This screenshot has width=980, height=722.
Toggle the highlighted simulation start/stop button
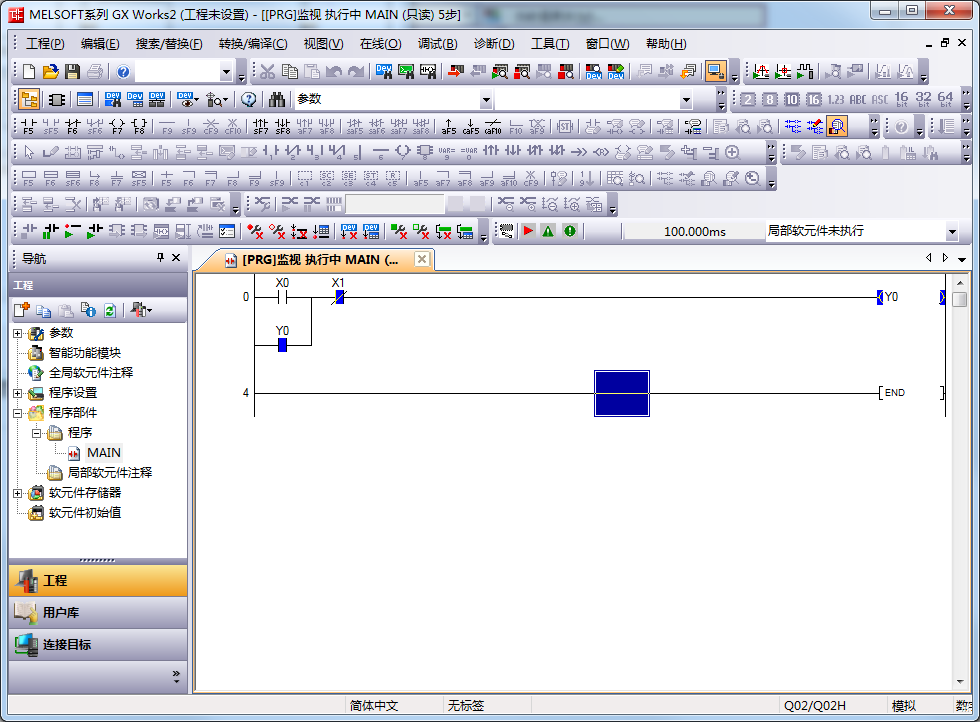coord(715,72)
